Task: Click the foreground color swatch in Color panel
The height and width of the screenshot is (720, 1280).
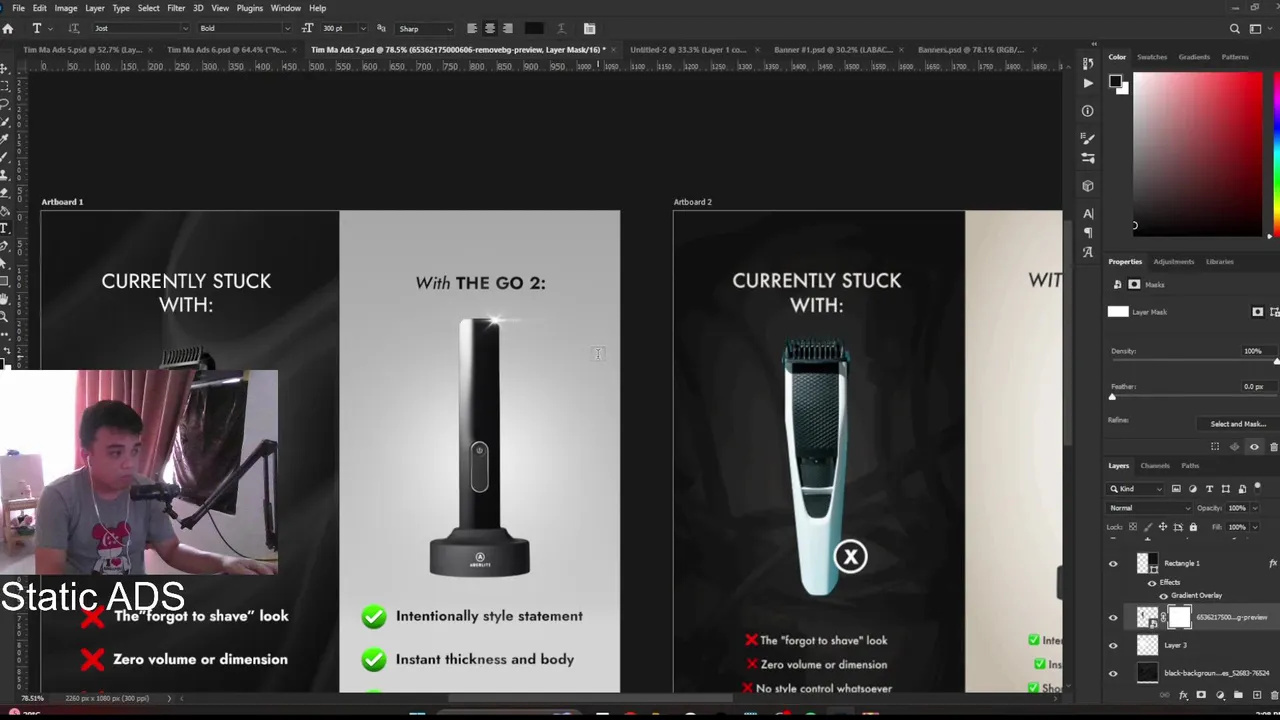Action: click(x=1115, y=81)
